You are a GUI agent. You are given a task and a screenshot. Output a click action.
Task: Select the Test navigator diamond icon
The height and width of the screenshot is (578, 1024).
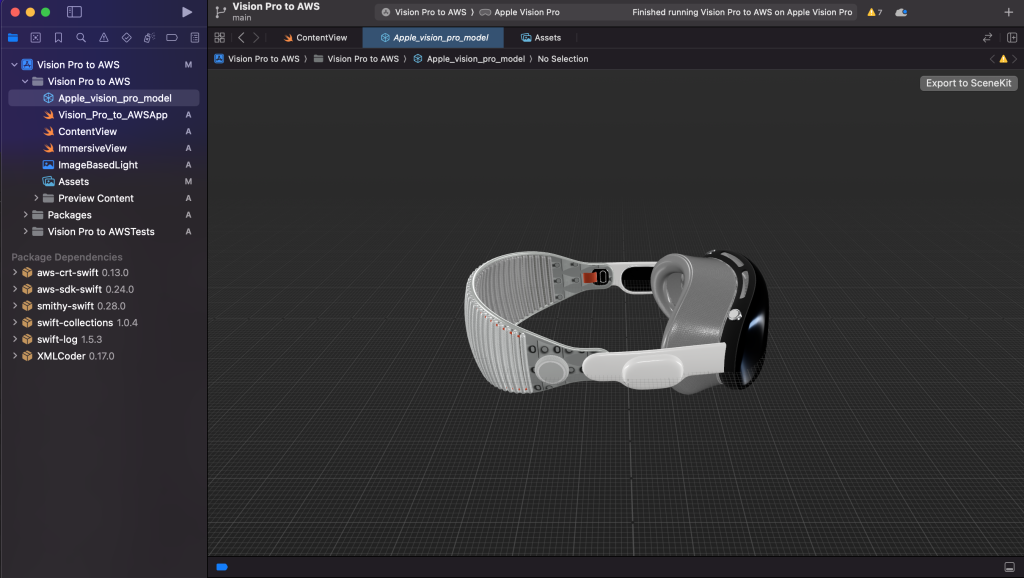pyautogui.click(x=126, y=37)
